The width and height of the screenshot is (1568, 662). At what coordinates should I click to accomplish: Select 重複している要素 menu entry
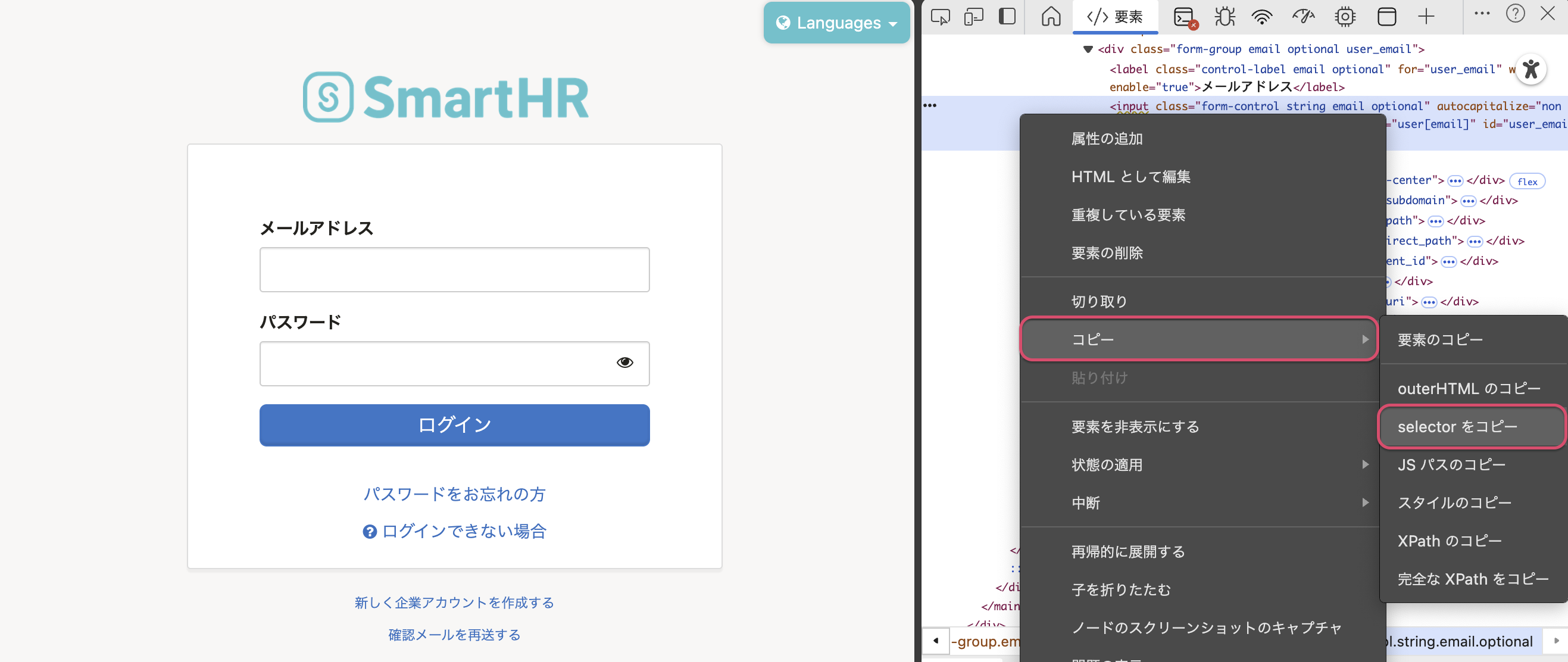pyautogui.click(x=1202, y=215)
